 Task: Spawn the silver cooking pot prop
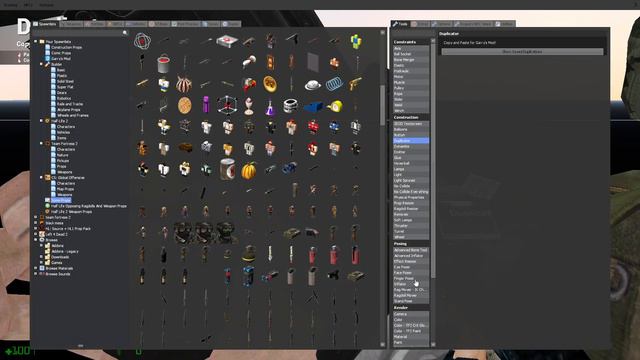click(291, 106)
